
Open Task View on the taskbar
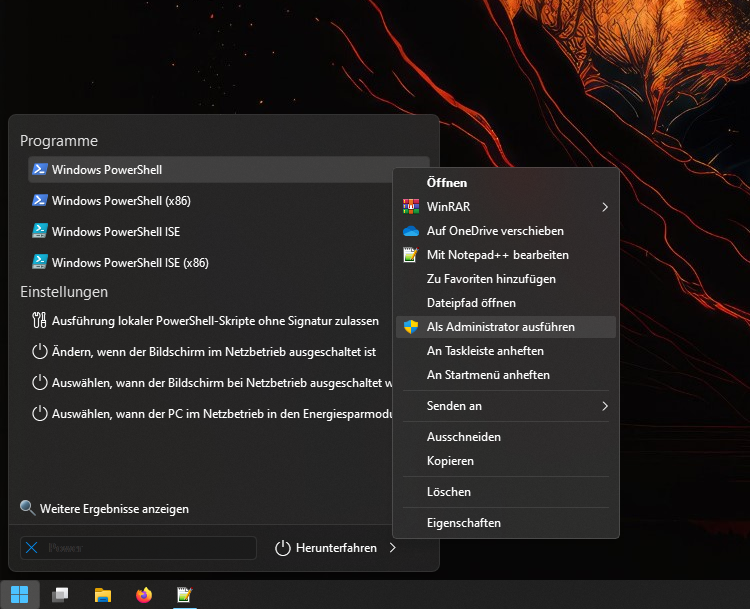pos(60,595)
